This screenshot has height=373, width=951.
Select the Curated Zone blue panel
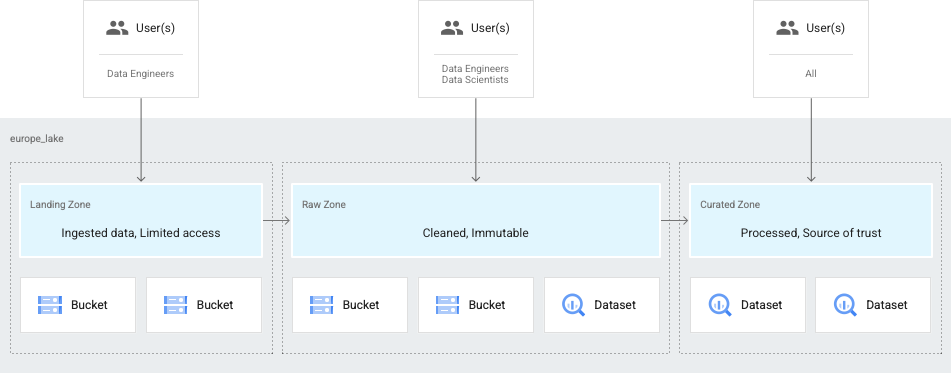click(810, 220)
